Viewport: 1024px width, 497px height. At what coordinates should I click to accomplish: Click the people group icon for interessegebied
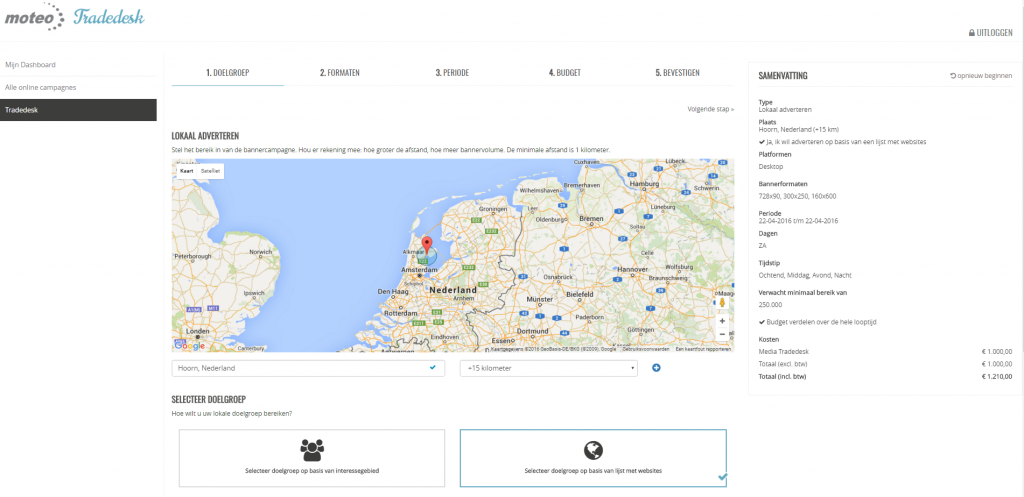pos(312,449)
